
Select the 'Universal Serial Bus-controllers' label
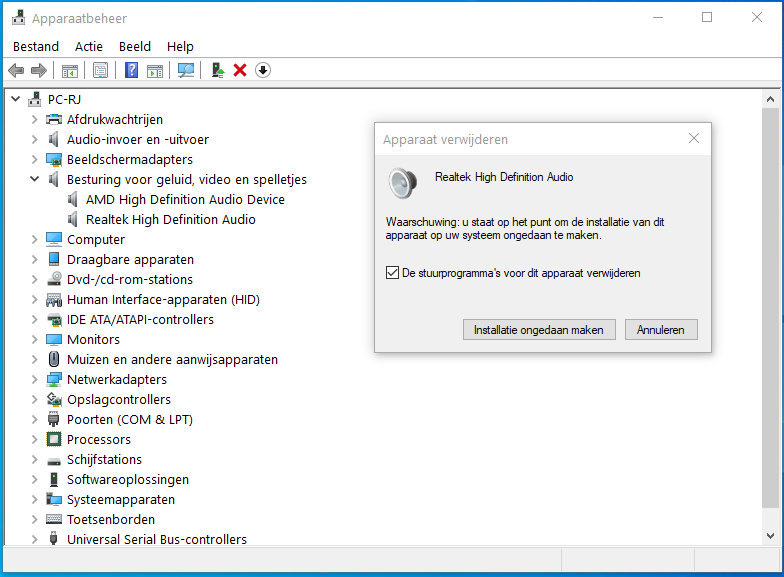[x=157, y=540]
